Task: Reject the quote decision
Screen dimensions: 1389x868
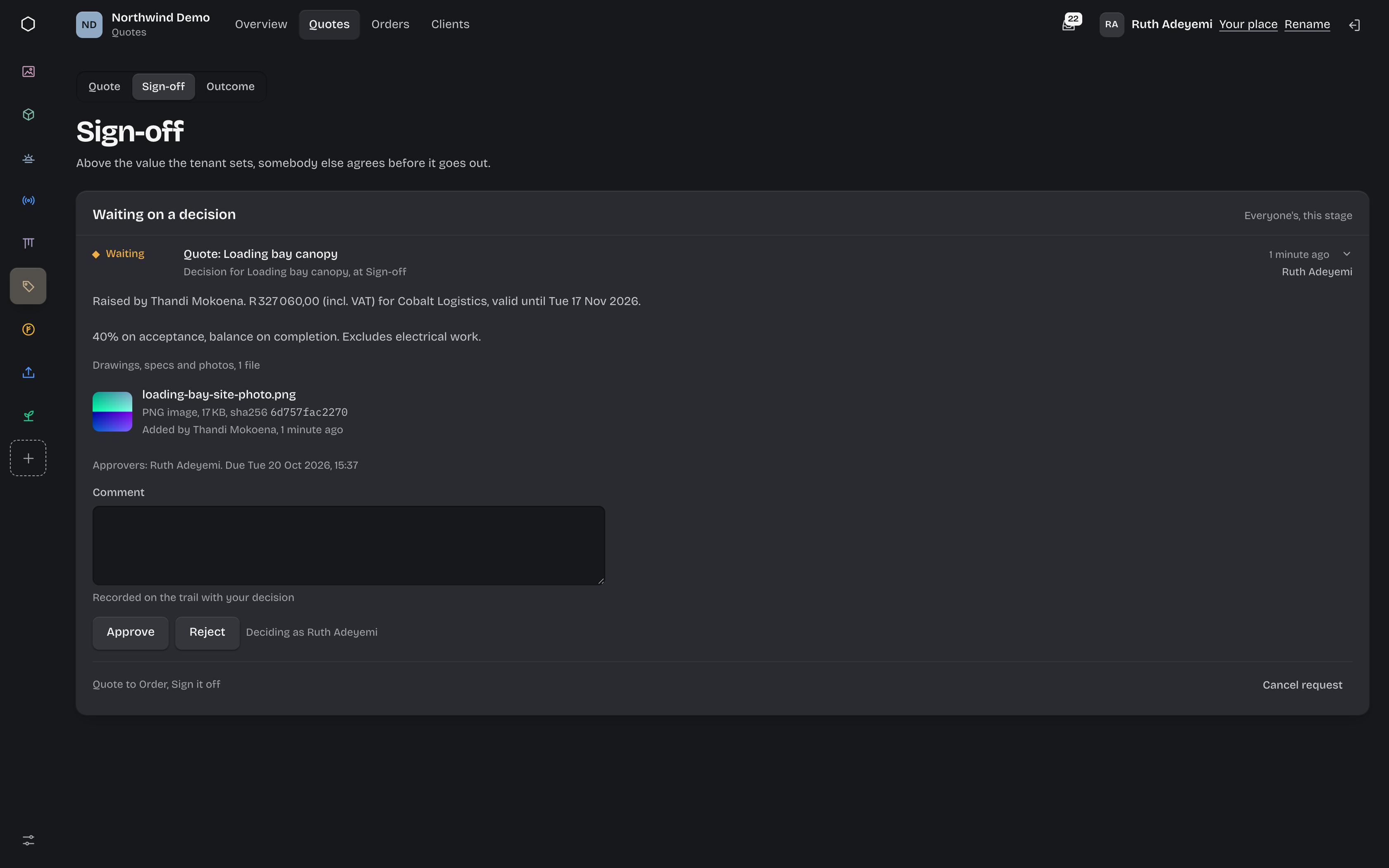Action: pyautogui.click(x=207, y=632)
